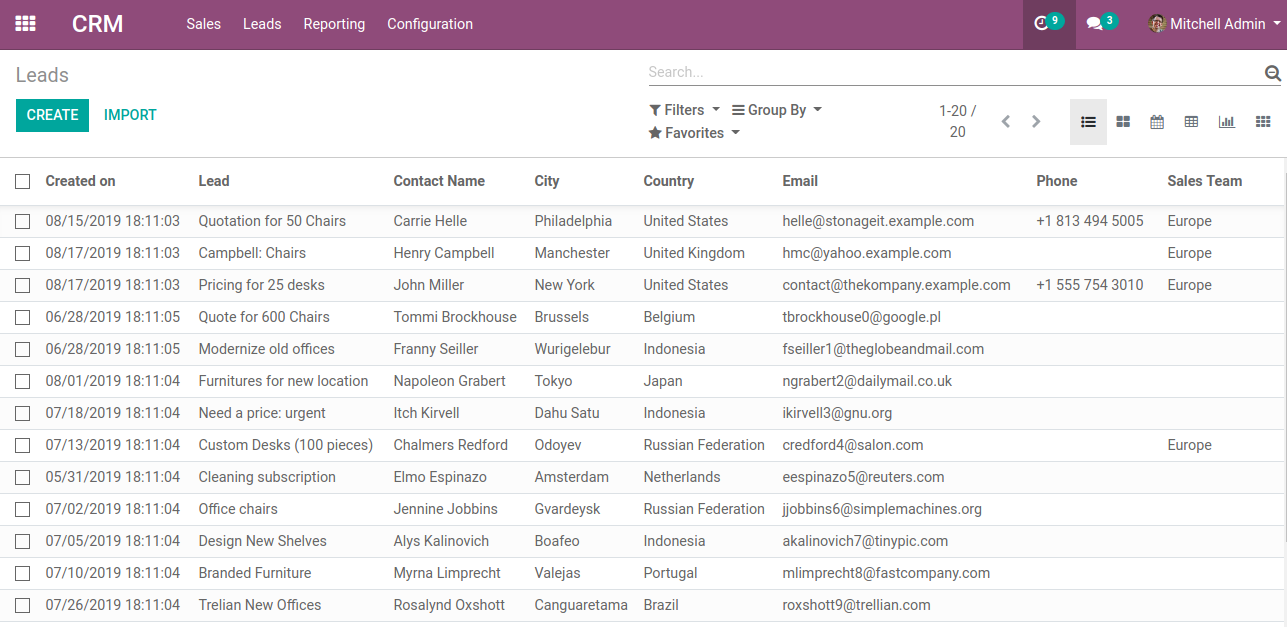The height and width of the screenshot is (627, 1287).
Task: Click Mitchell Admin avatar picture
Action: [x=1157, y=24]
